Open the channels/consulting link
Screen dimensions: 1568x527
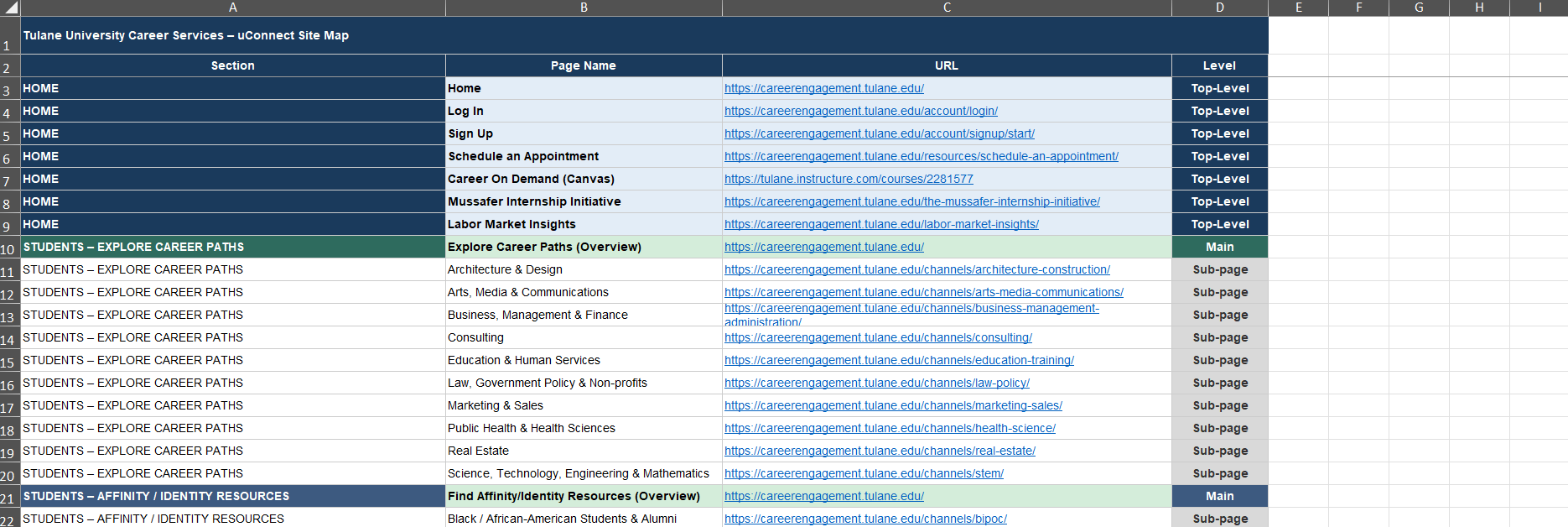click(878, 337)
